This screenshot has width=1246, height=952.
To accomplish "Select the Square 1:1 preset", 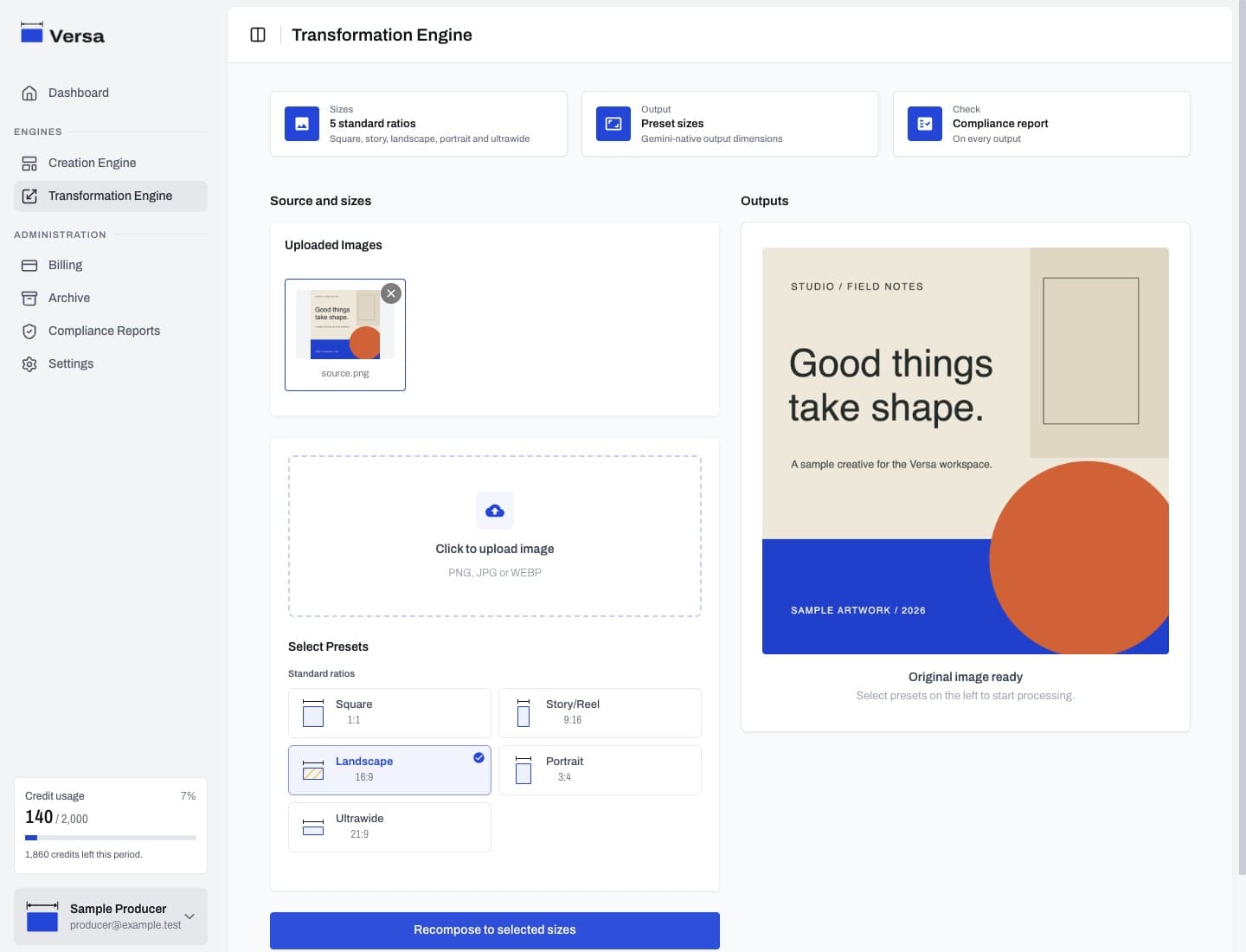I will 389,713.
